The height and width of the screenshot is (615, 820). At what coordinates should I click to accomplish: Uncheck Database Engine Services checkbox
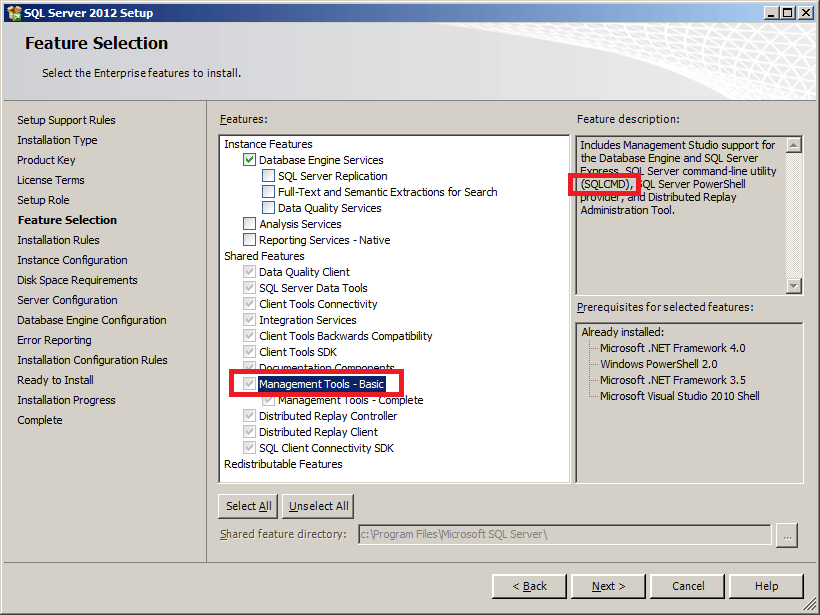(x=249, y=160)
